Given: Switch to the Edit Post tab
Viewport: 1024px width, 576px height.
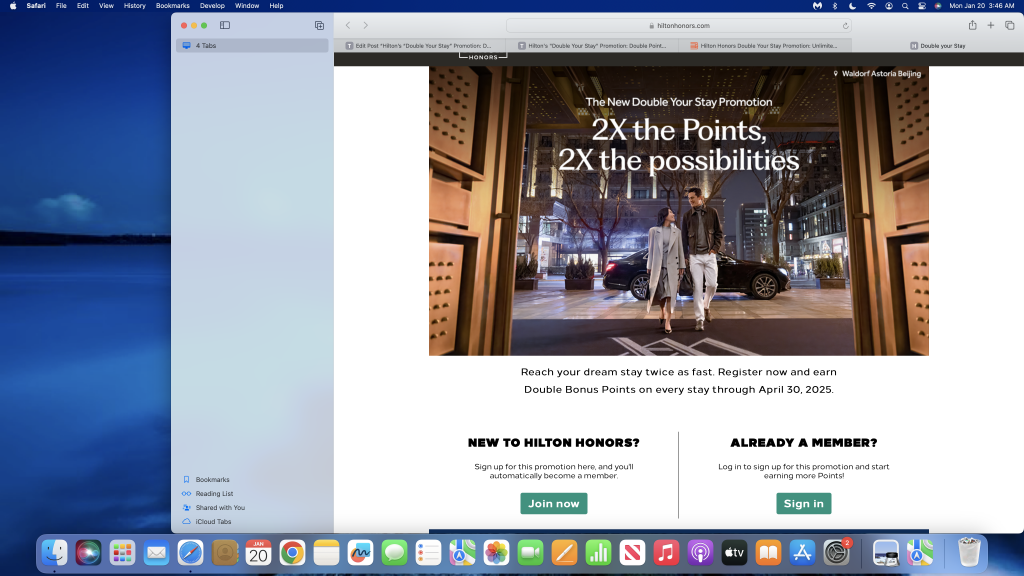Looking at the screenshot, I should (x=421, y=46).
